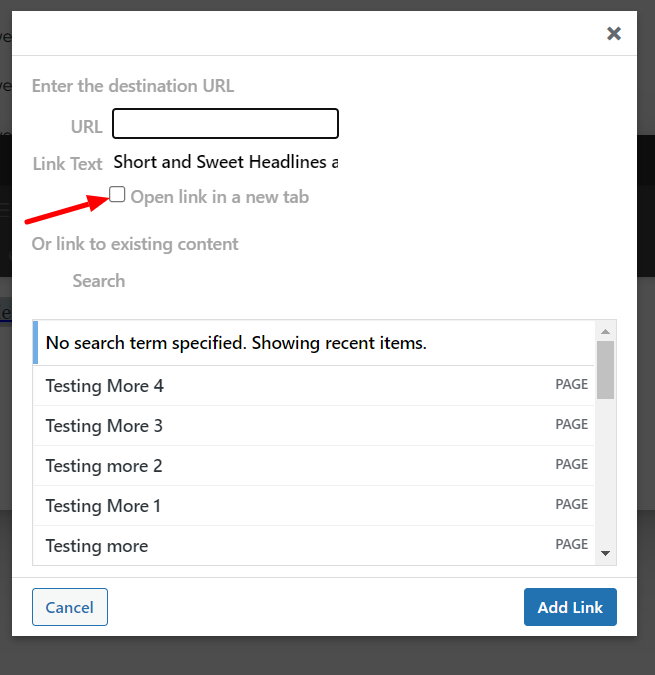Click the results list scrollbar thumb

605,370
